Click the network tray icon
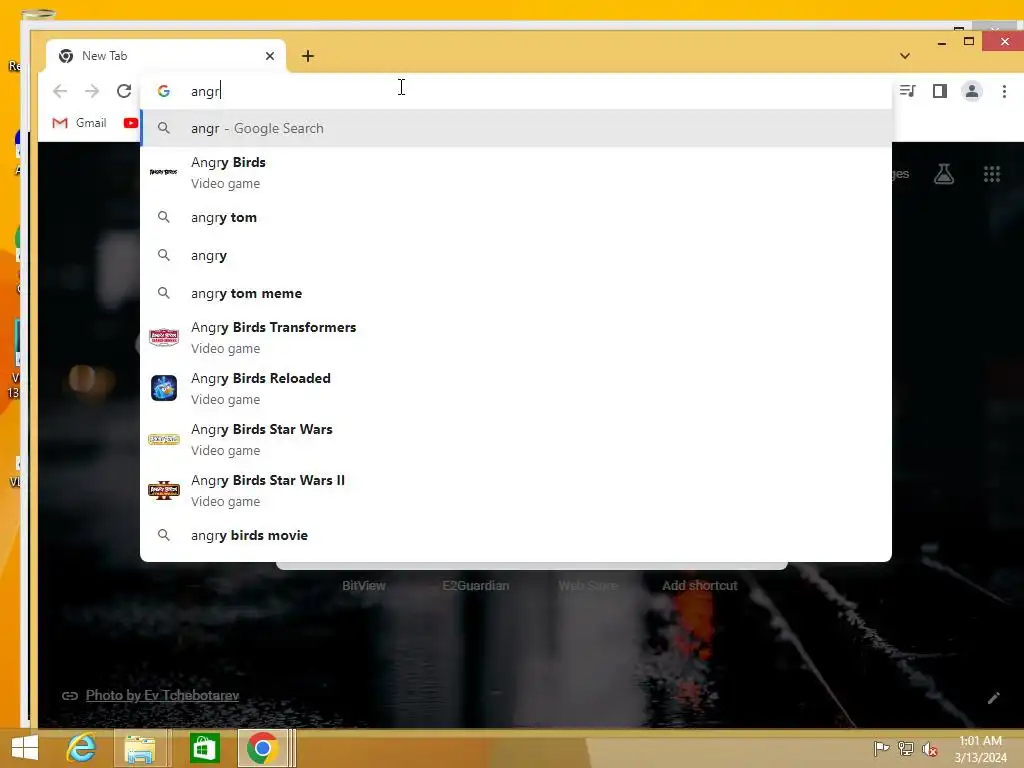 coord(906,748)
